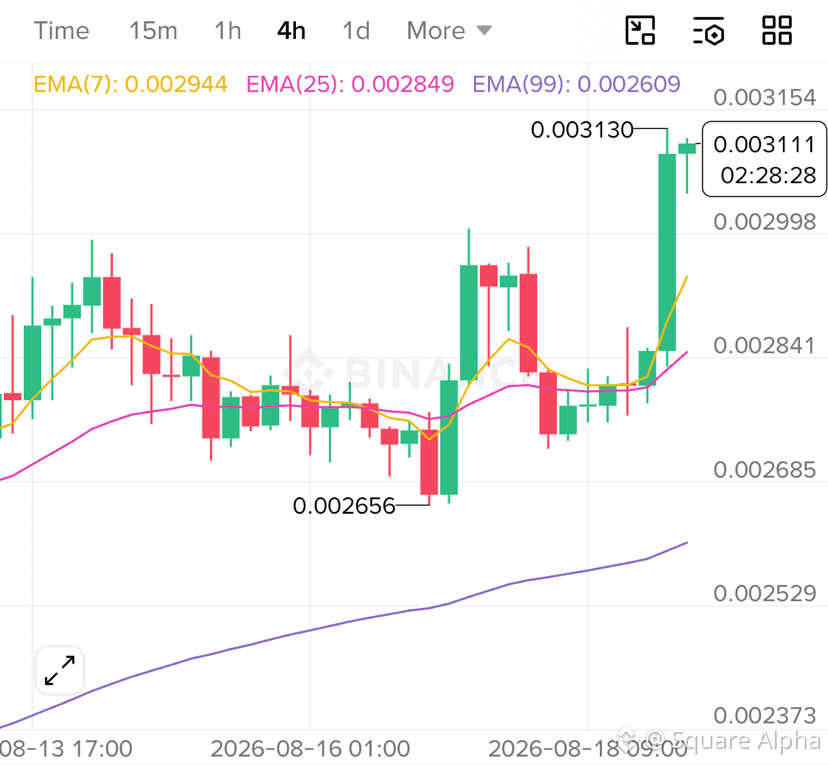Open the four-square grid layout icon
This screenshot has width=828, height=765.
click(x=777, y=30)
